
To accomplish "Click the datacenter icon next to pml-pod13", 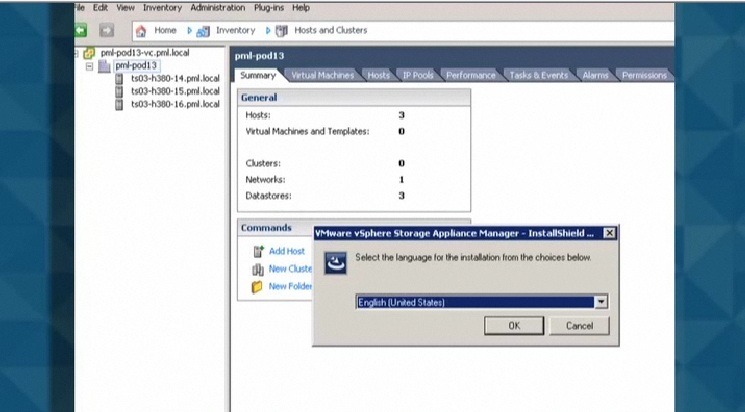I will [104, 66].
